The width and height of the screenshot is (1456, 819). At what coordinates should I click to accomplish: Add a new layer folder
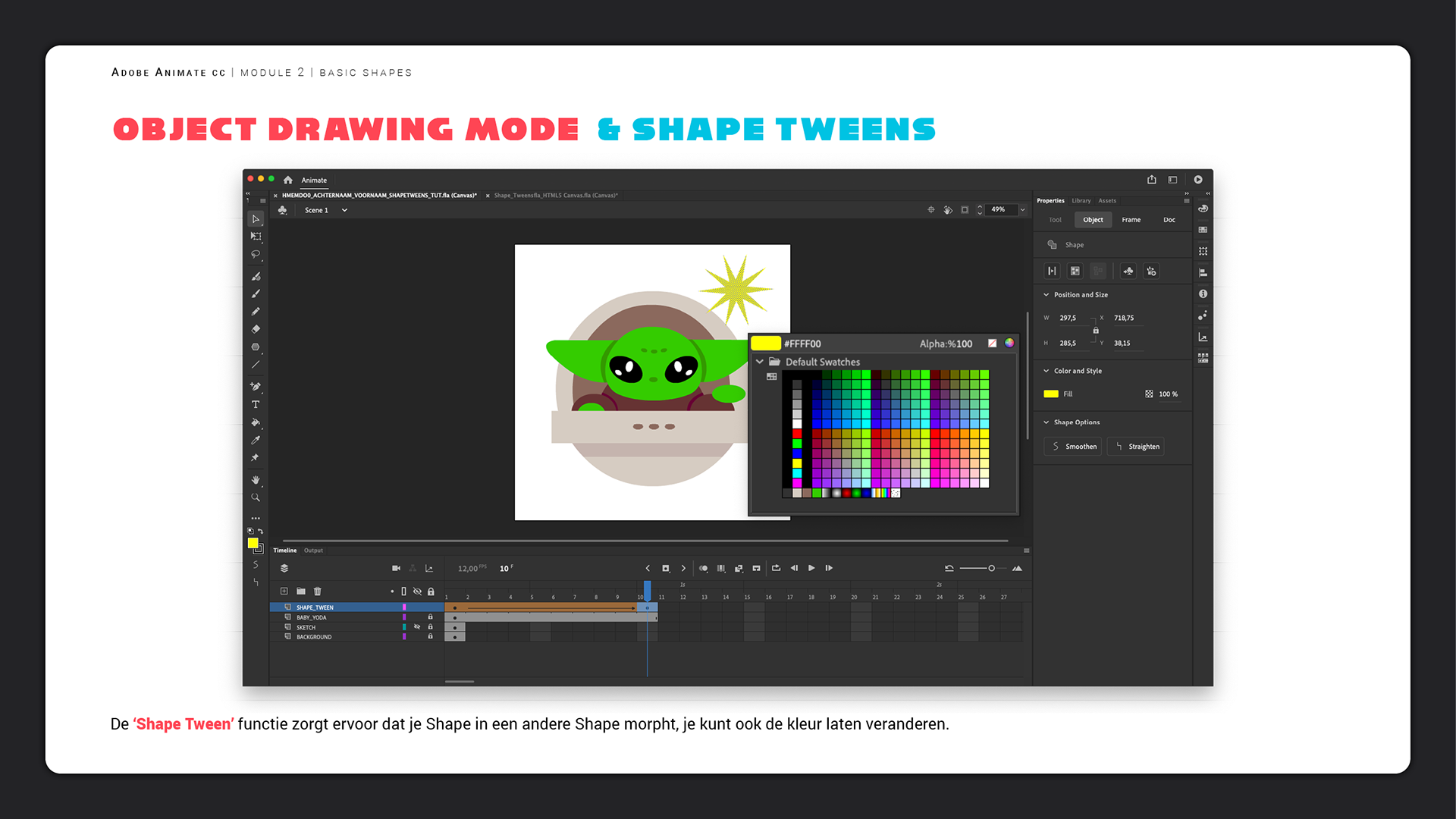tap(301, 591)
